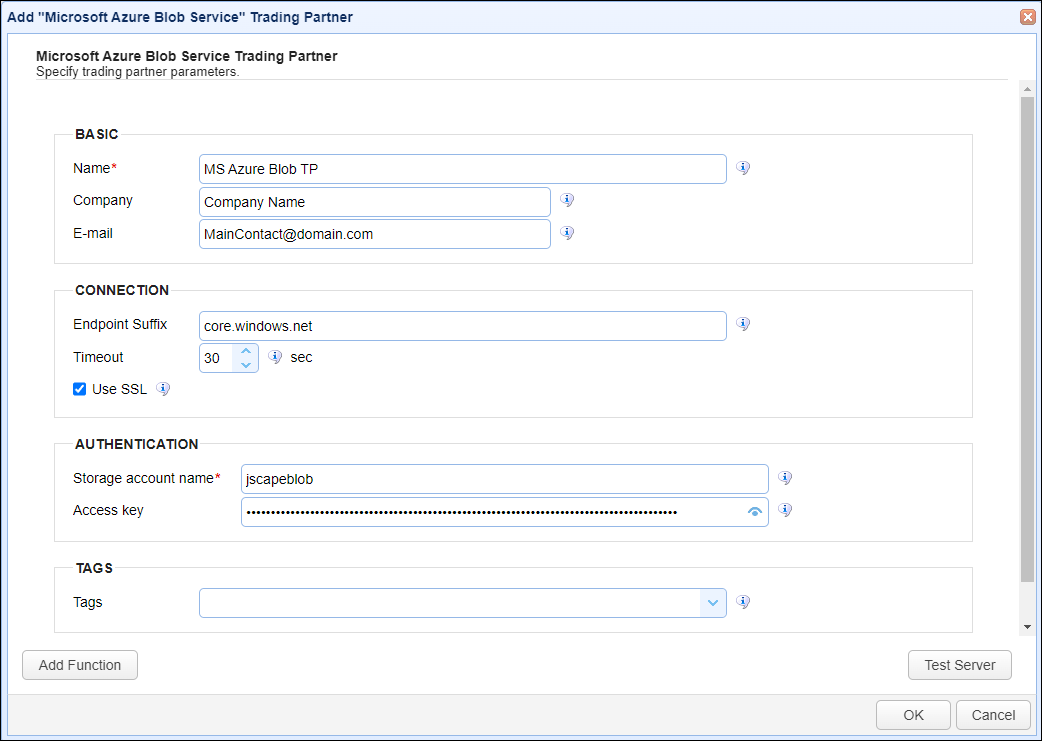Viewport: 1042px width, 741px height.
Task: Click the info icon beside Company field
Action: pos(567,200)
